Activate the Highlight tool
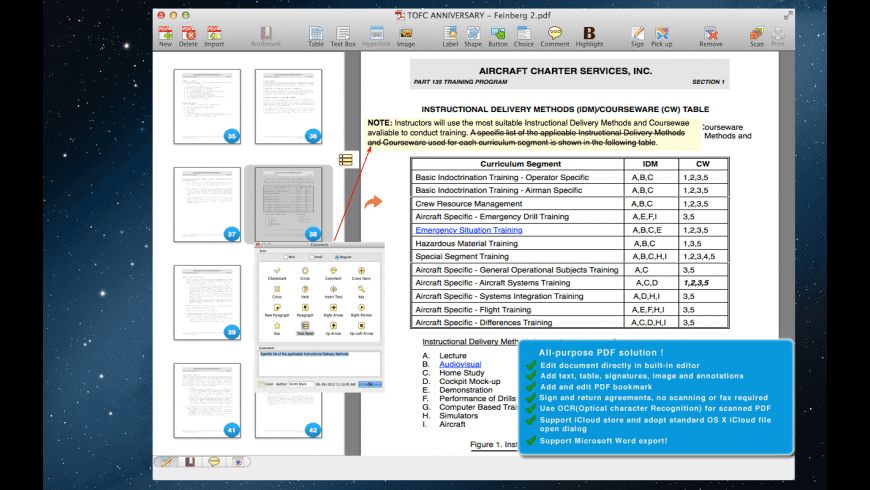The image size is (870, 490). point(589,36)
